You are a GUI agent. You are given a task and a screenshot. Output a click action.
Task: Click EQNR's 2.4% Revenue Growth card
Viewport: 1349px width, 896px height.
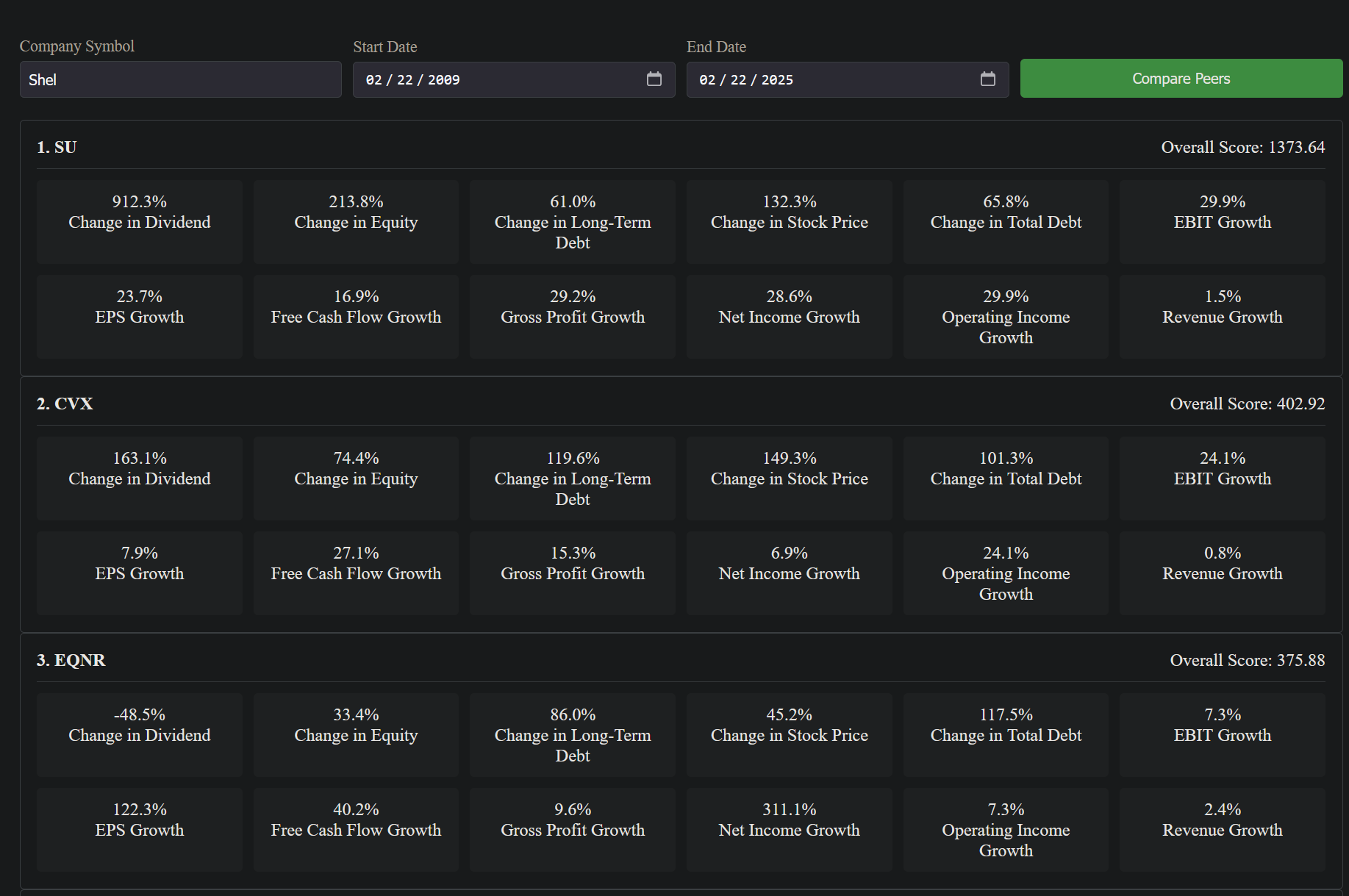(1223, 830)
